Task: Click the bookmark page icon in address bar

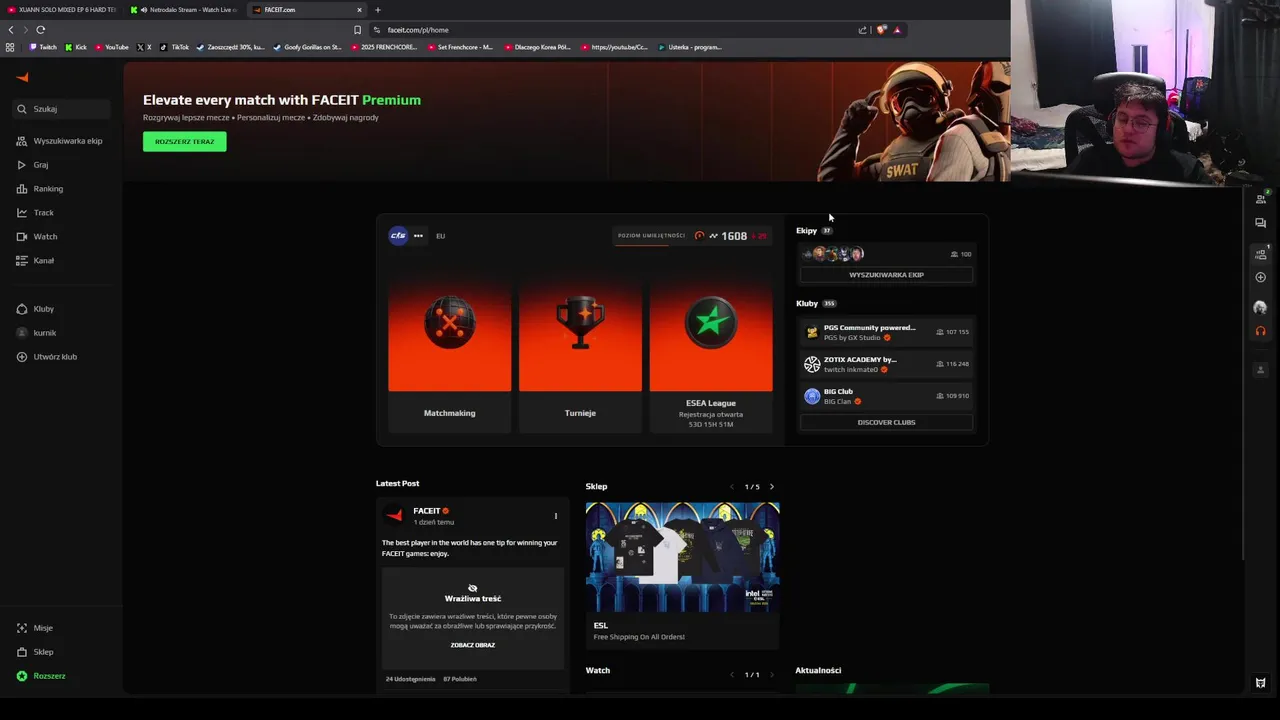Action: coord(357,30)
